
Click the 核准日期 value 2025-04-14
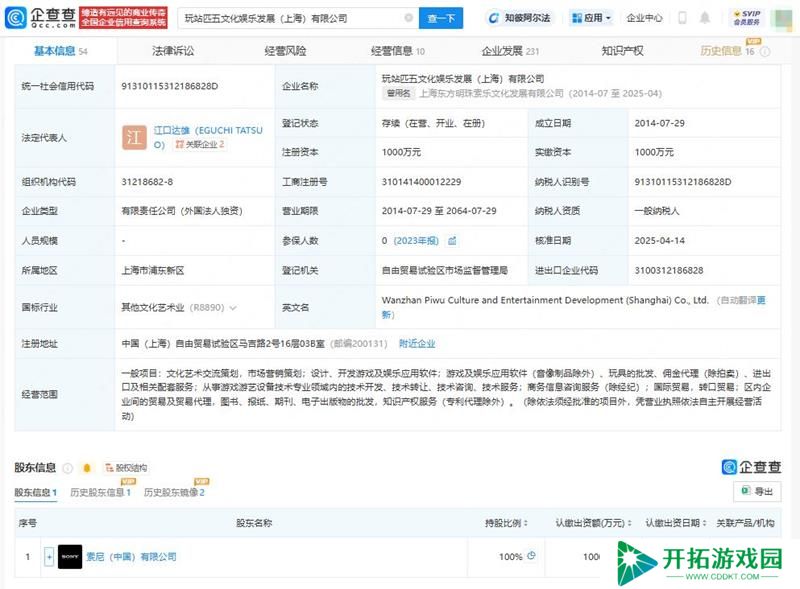(x=660, y=240)
